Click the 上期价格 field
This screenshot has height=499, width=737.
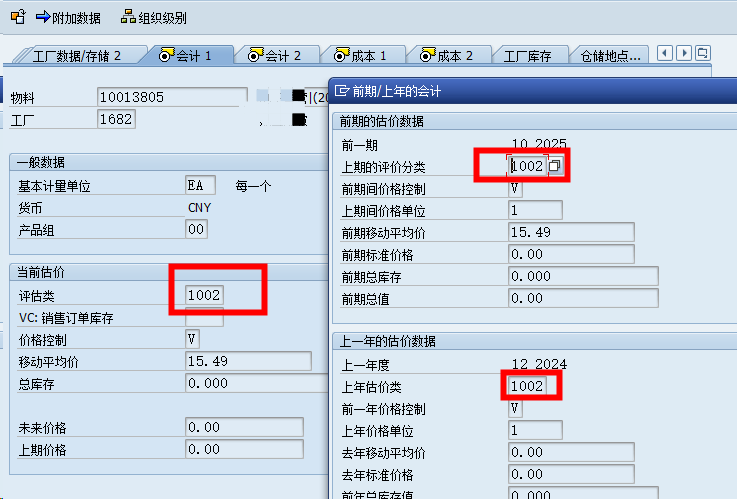(x=244, y=449)
